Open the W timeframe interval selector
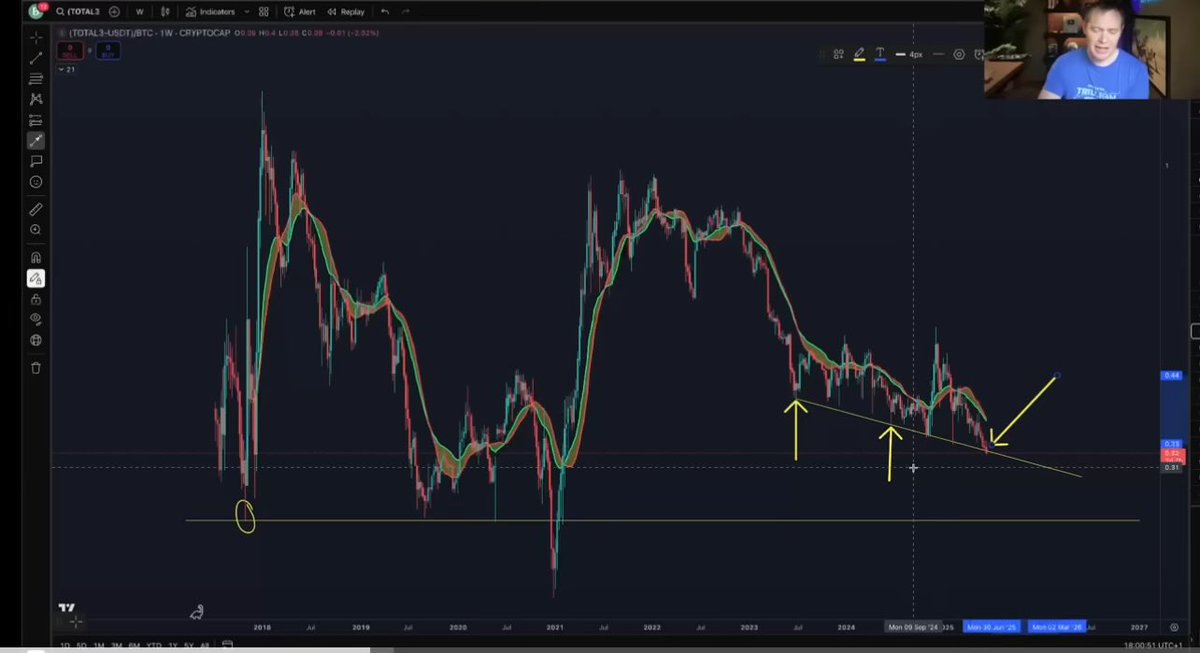 pyautogui.click(x=139, y=12)
